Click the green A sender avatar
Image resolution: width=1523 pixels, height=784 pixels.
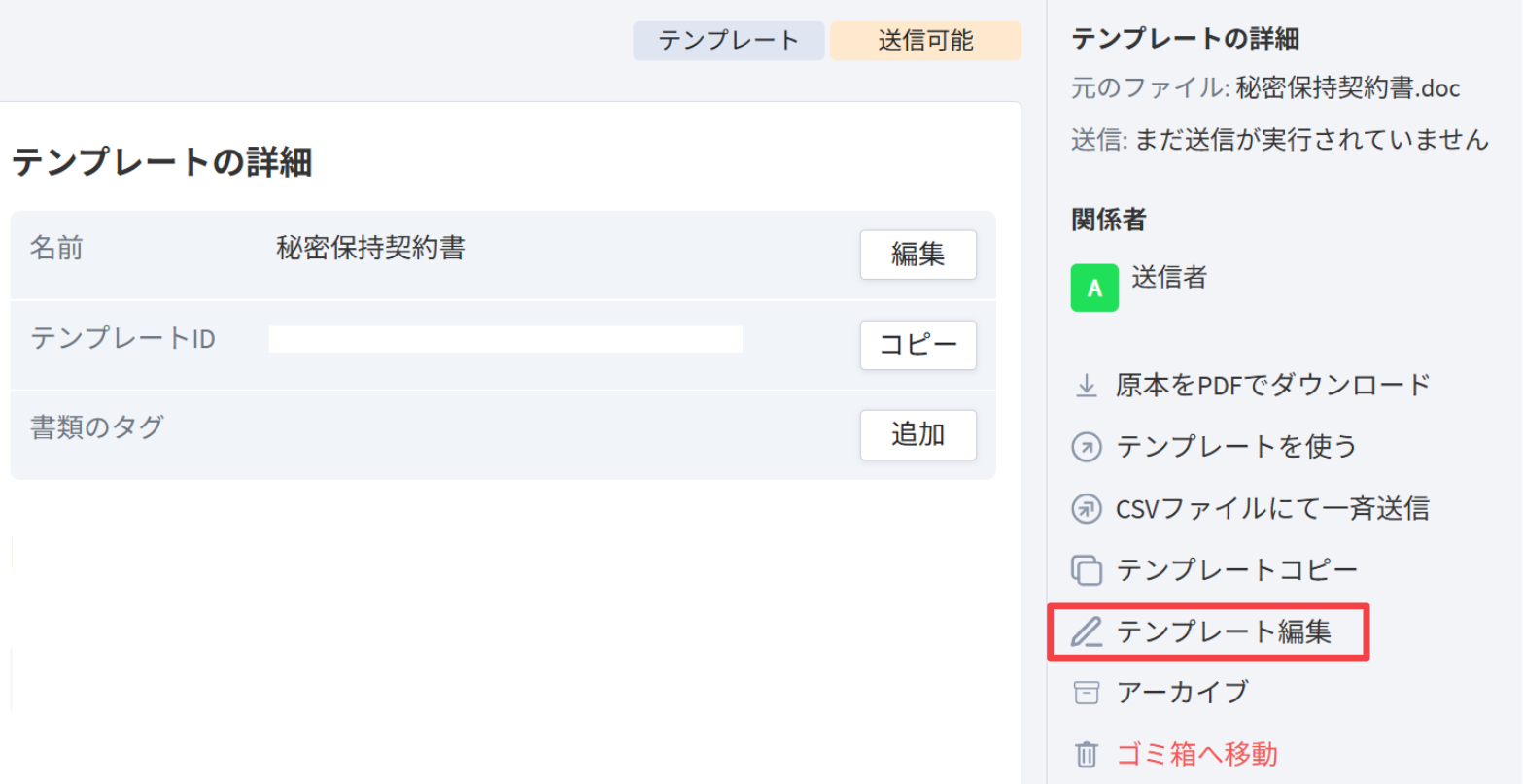coord(1094,288)
